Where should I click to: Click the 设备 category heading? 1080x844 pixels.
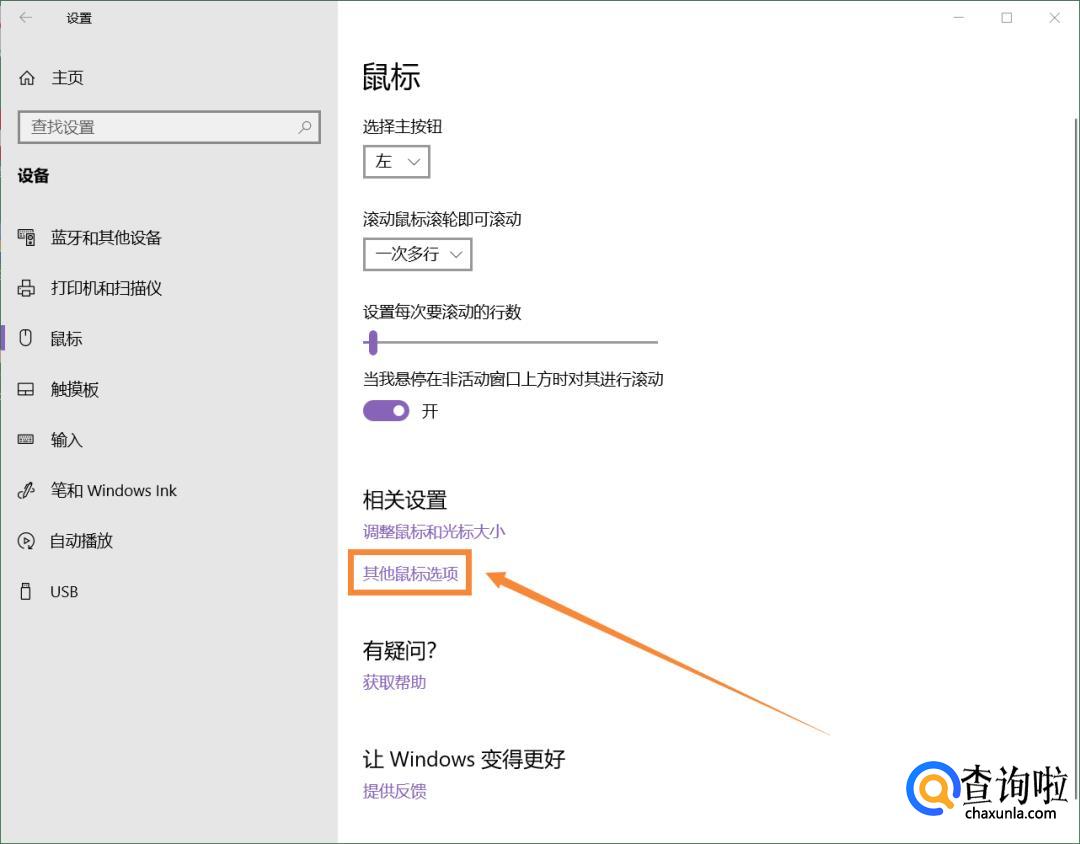click(x=33, y=176)
